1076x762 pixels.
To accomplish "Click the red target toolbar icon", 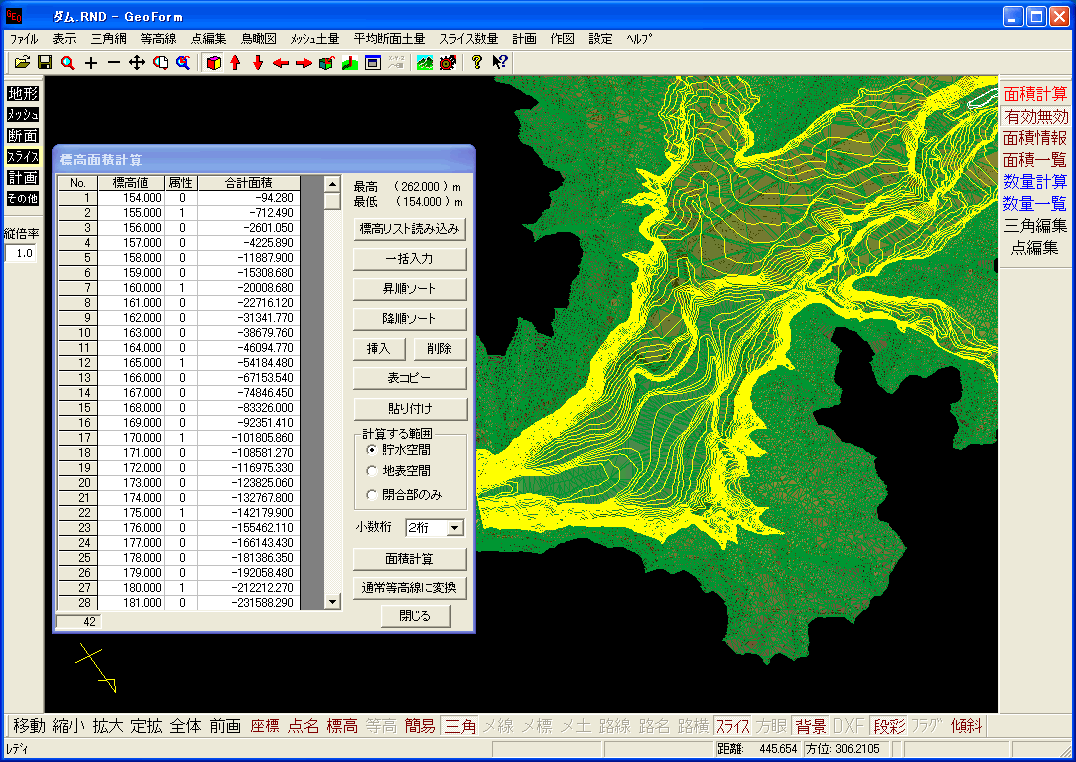I will pos(448,63).
